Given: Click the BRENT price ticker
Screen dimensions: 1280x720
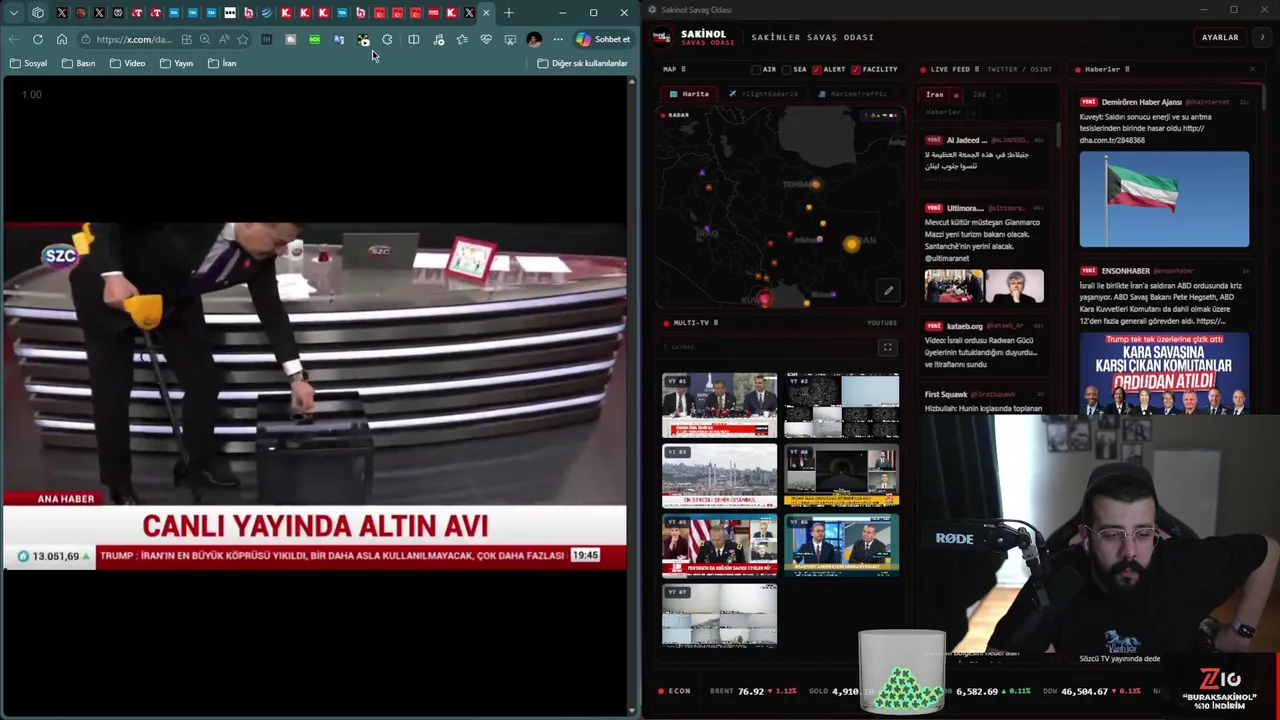Looking at the screenshot, I should (x=753, y=691).
